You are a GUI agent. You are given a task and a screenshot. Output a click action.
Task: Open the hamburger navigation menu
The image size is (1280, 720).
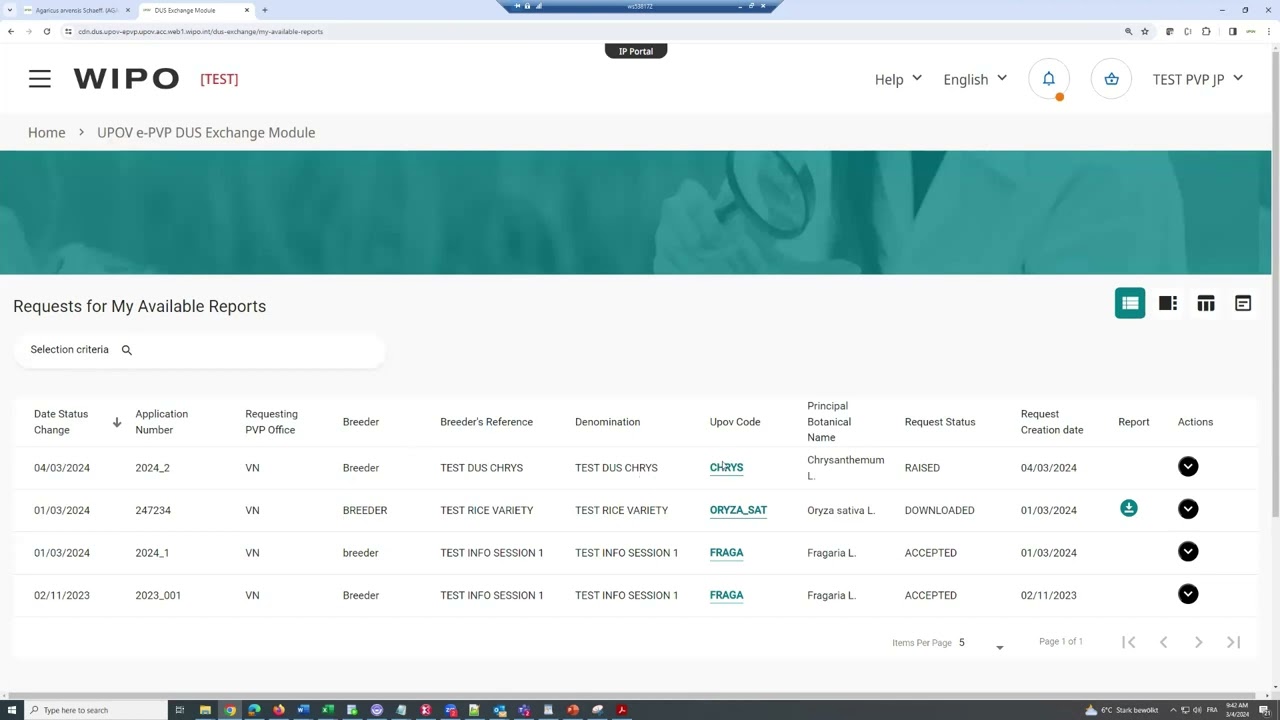40,79
